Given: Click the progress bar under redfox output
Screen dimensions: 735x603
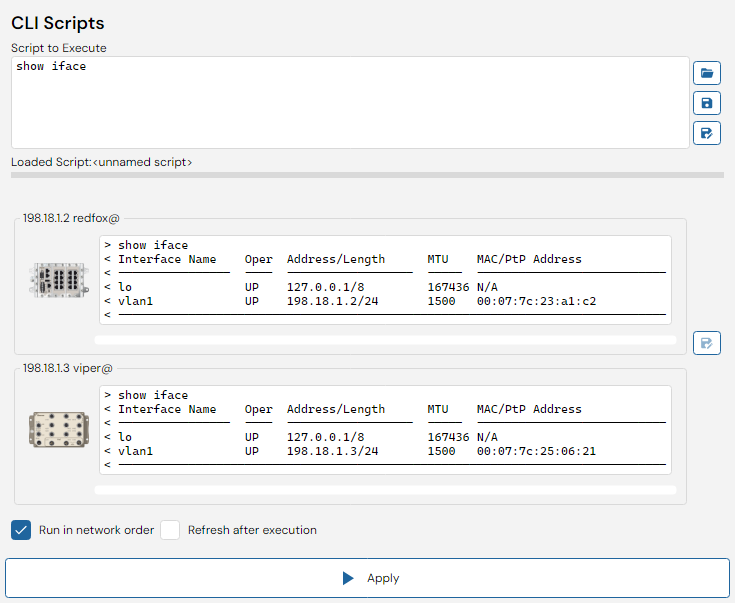Looking at the screenshot, I should 385,340.
